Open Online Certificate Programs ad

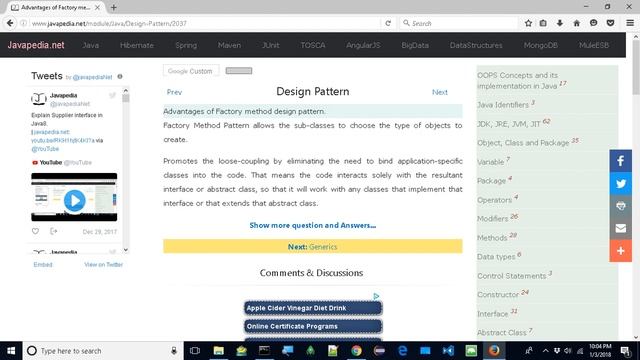click(313, 327)
